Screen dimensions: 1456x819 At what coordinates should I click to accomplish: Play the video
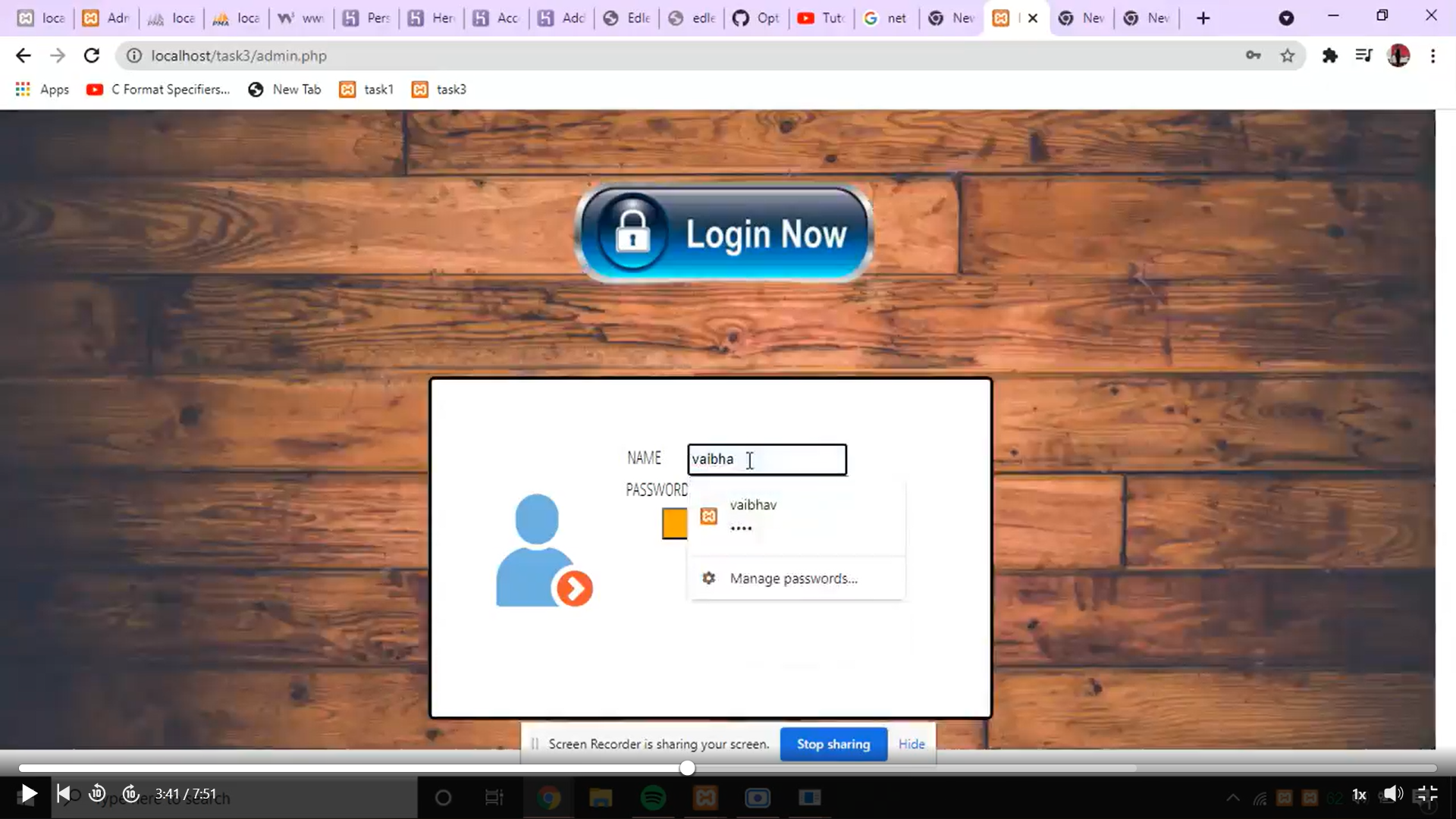click(x=28, y=794)
